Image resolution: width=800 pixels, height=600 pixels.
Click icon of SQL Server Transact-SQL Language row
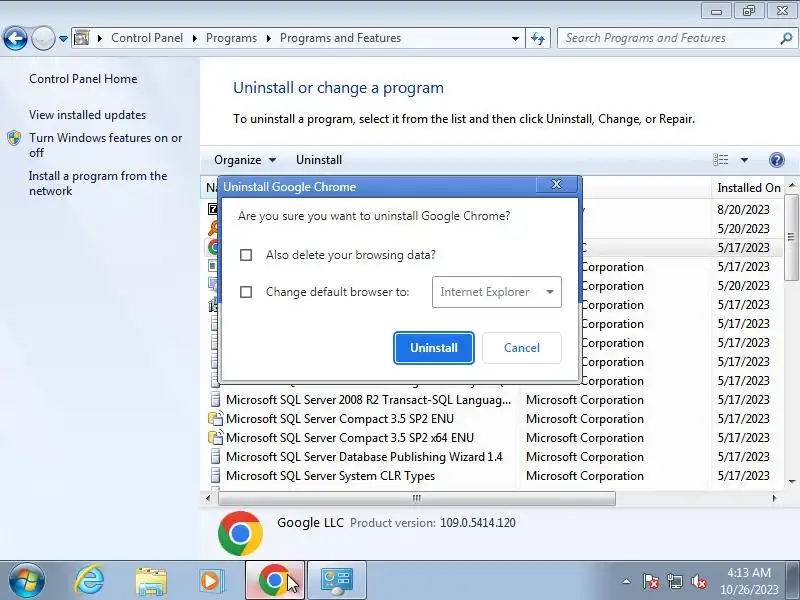(215, 400)
